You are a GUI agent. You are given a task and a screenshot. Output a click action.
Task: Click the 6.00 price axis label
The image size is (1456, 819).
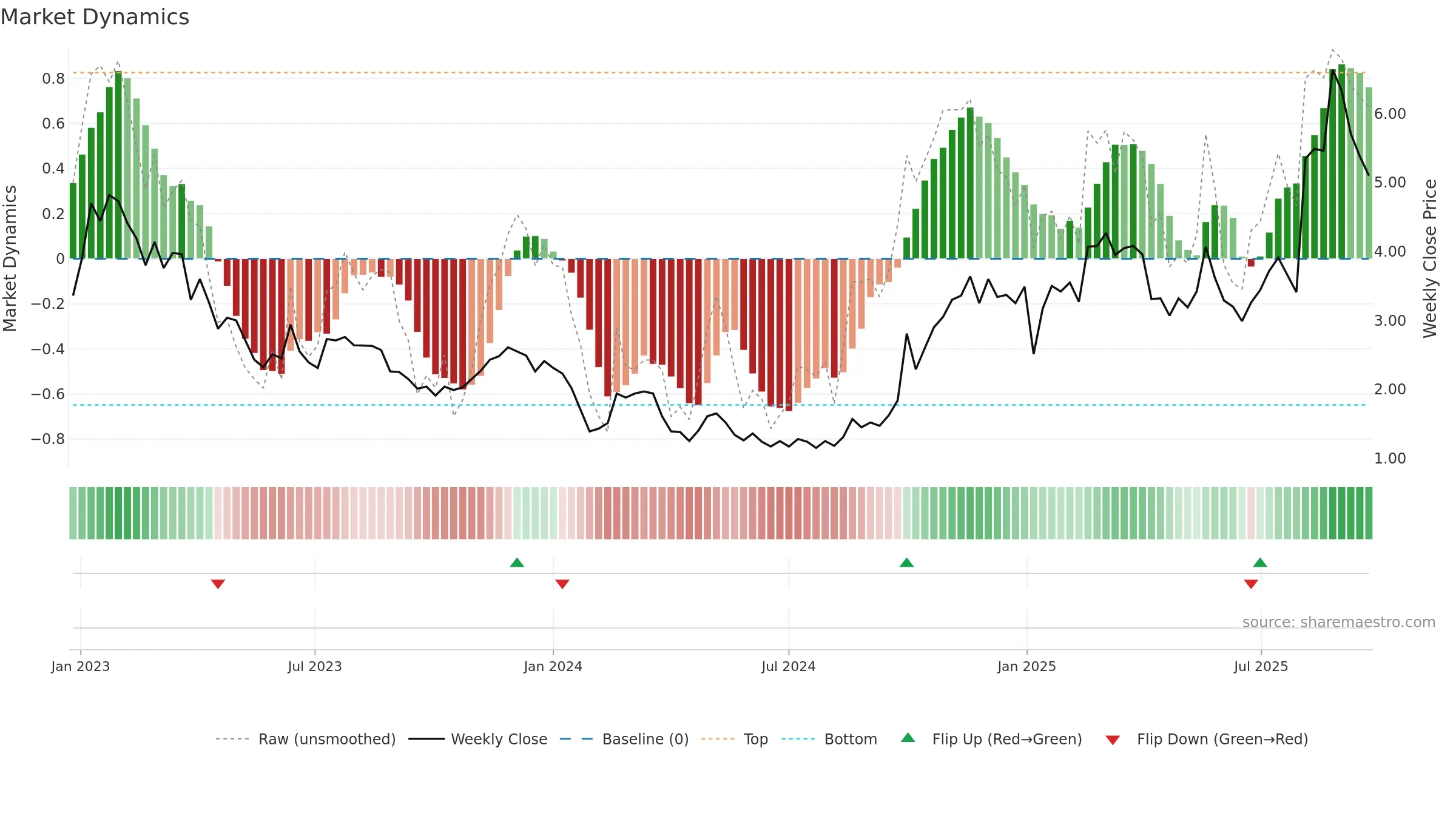(1390, 114)
